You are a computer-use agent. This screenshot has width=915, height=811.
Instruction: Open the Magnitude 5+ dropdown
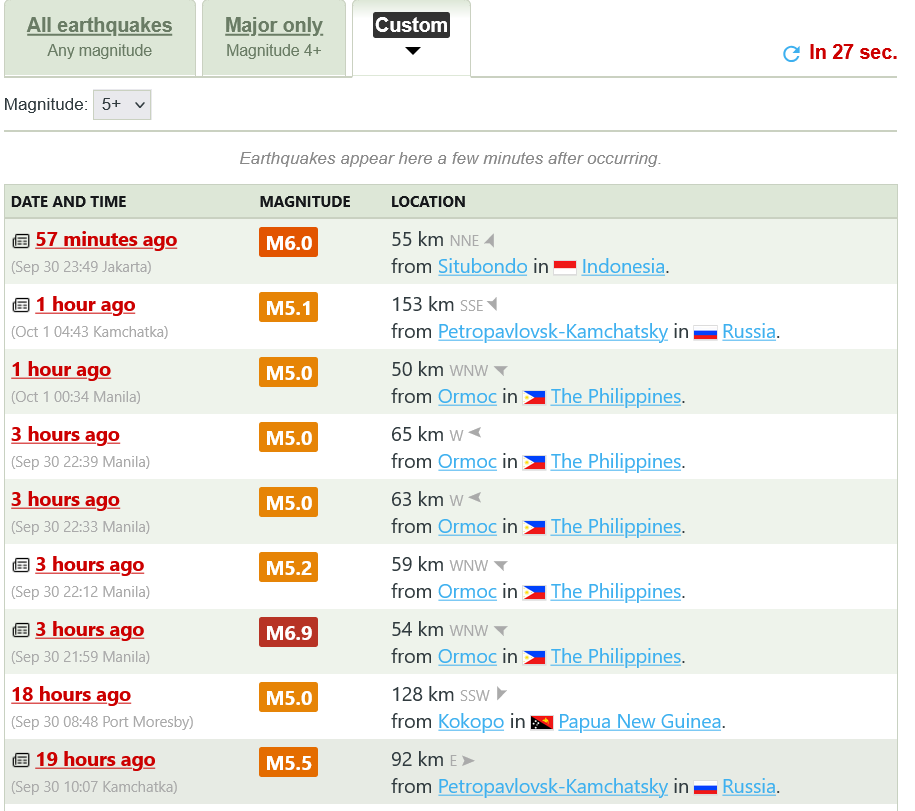click(x=122, y=104)
